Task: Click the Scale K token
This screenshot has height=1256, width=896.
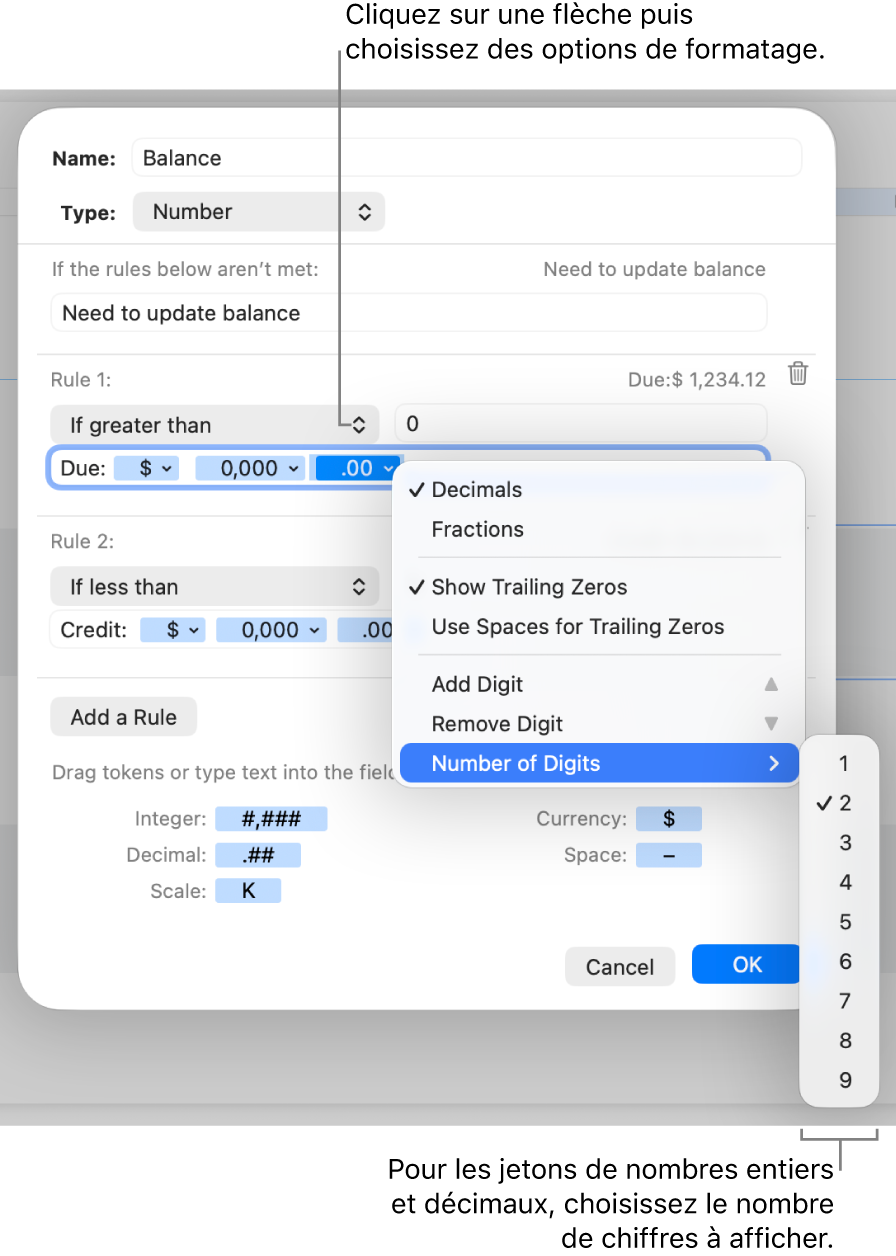Action: pyautogui.click(x=248, y=890)
